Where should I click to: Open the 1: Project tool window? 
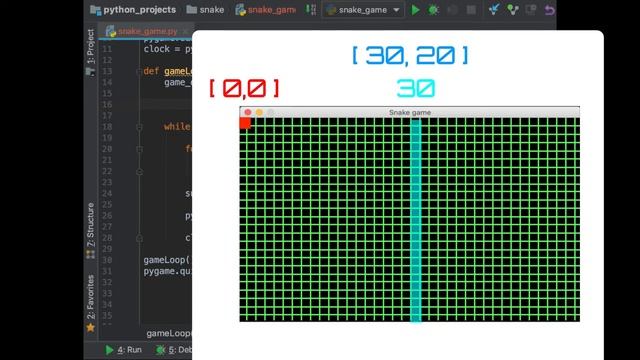click(x=91, y=52)
